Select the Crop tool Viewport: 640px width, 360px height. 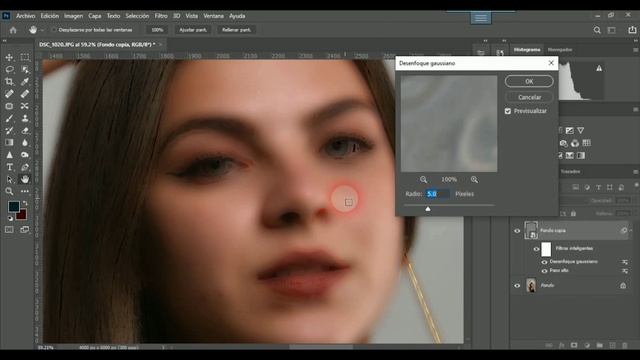tap(9, 82)
